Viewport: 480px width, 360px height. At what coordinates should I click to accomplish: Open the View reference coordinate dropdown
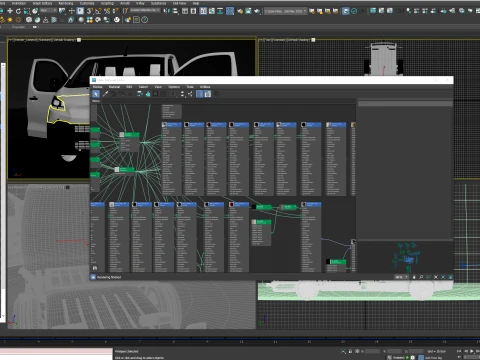(x=49, y=11)
